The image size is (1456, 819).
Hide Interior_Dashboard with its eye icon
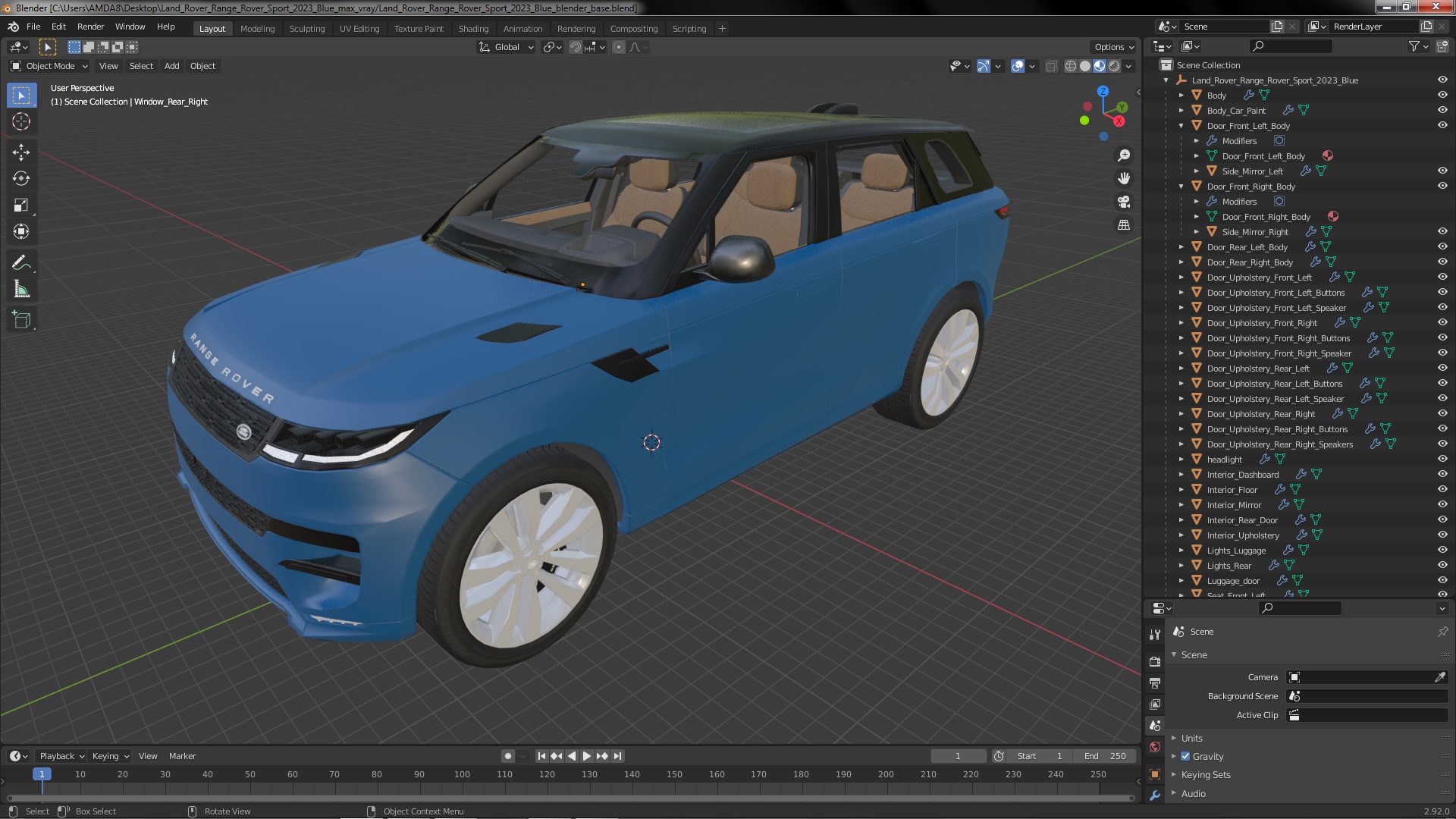pos(1442,474)
